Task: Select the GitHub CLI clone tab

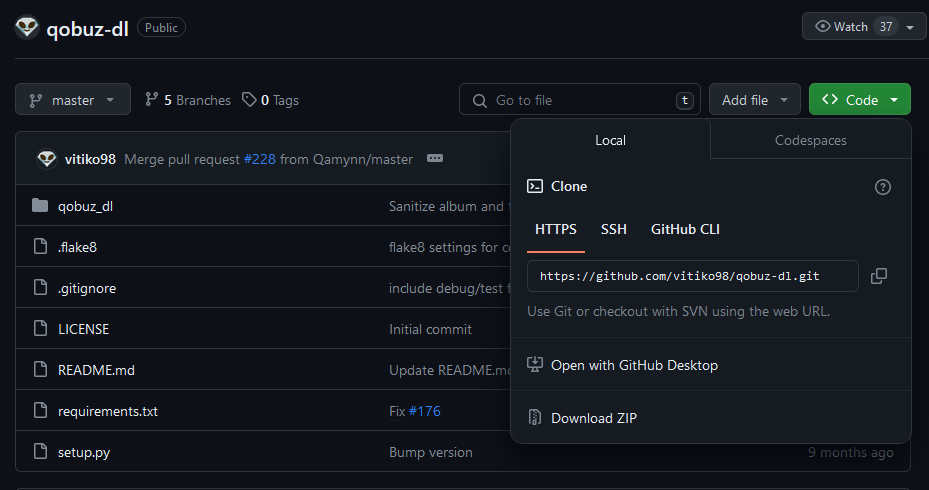Action: [x=685, y=229]
